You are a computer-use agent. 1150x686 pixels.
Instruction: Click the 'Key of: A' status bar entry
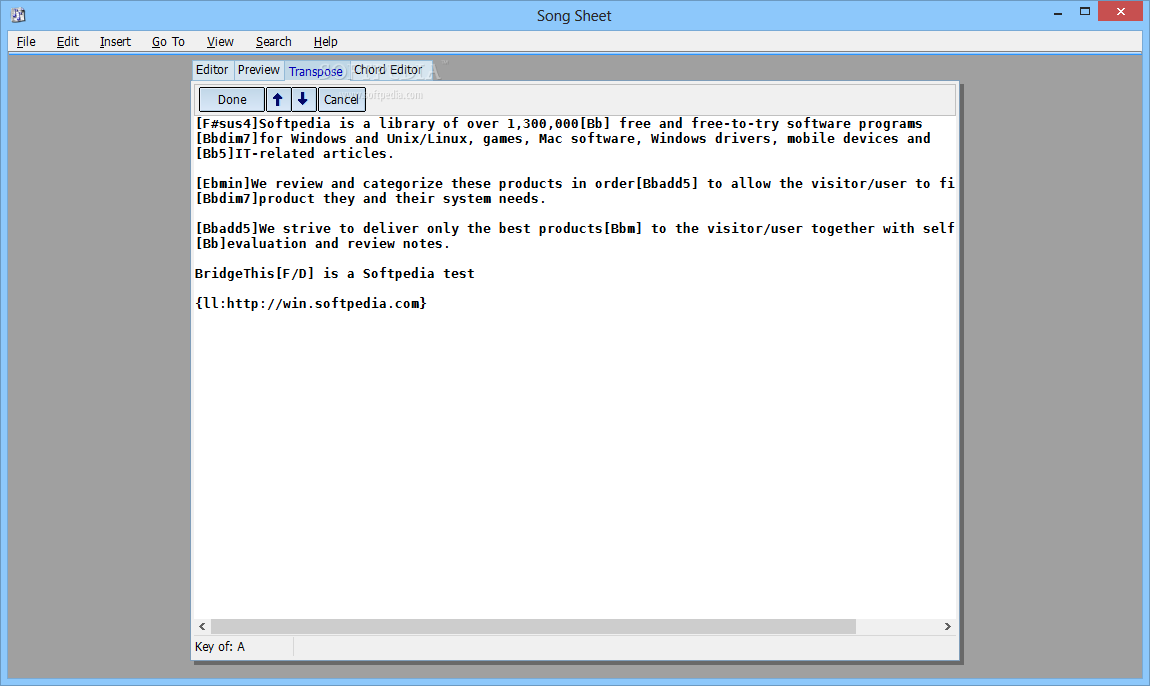click(220, 646)
